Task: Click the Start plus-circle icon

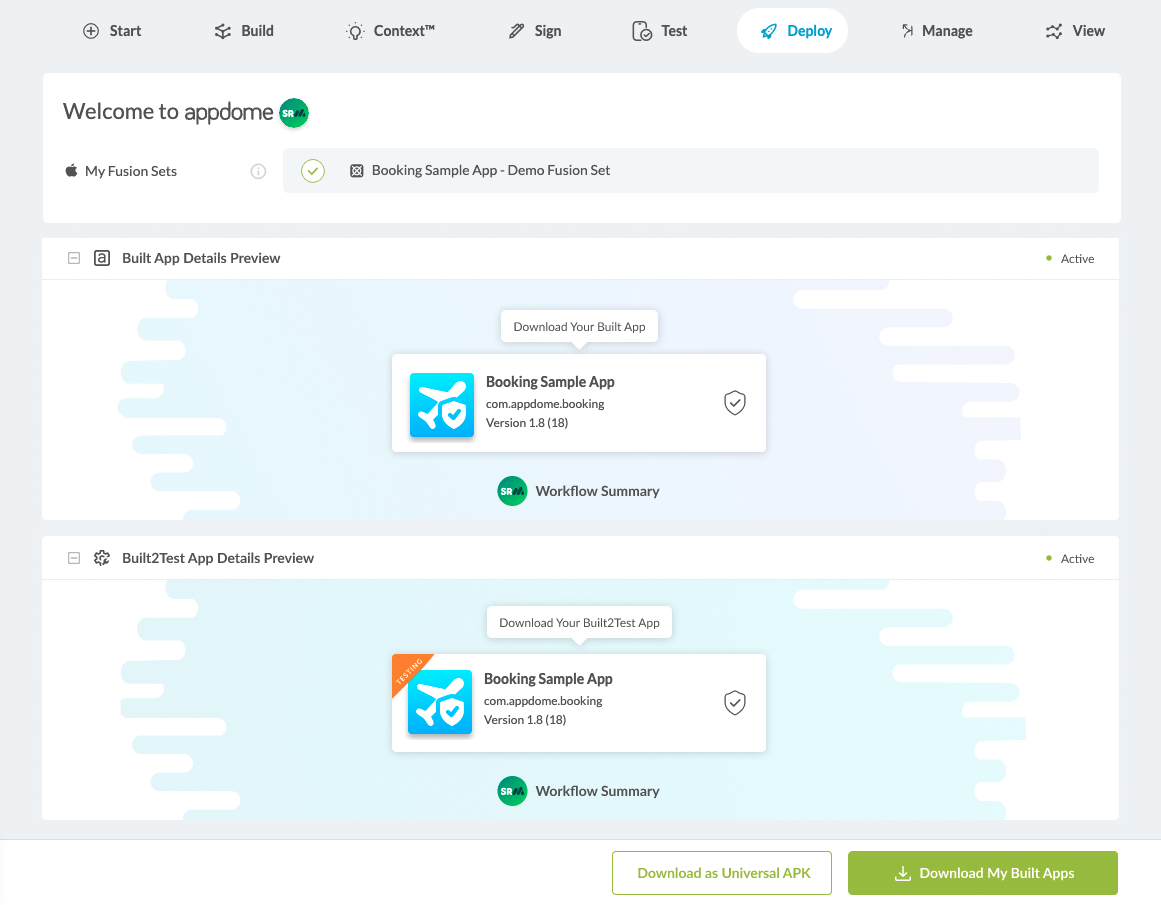Action: pyautogui.click(x=91, y=31)
